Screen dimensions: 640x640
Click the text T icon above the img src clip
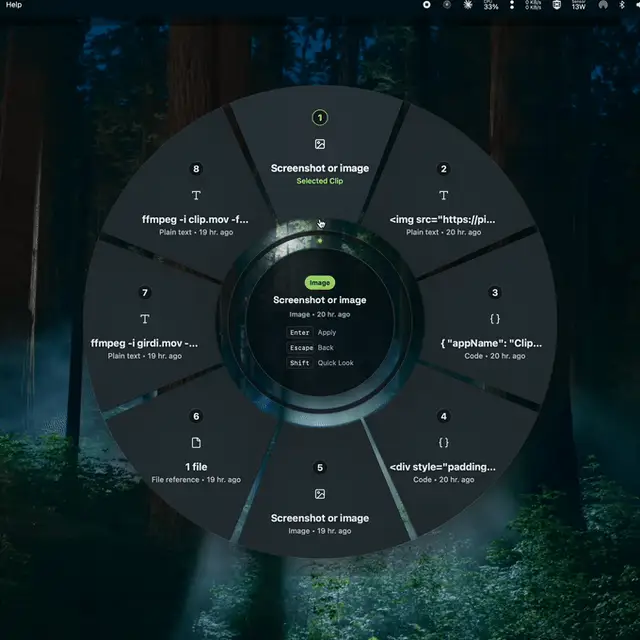click(x=443, y=195)
